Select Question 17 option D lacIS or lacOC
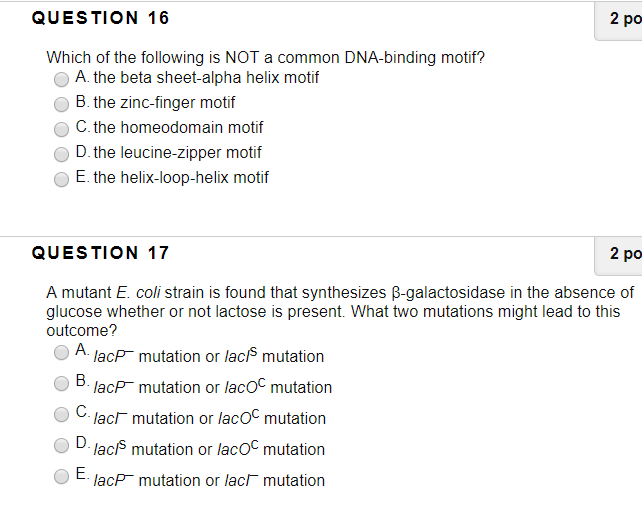642x512 pixels. [x=61, y=446]
